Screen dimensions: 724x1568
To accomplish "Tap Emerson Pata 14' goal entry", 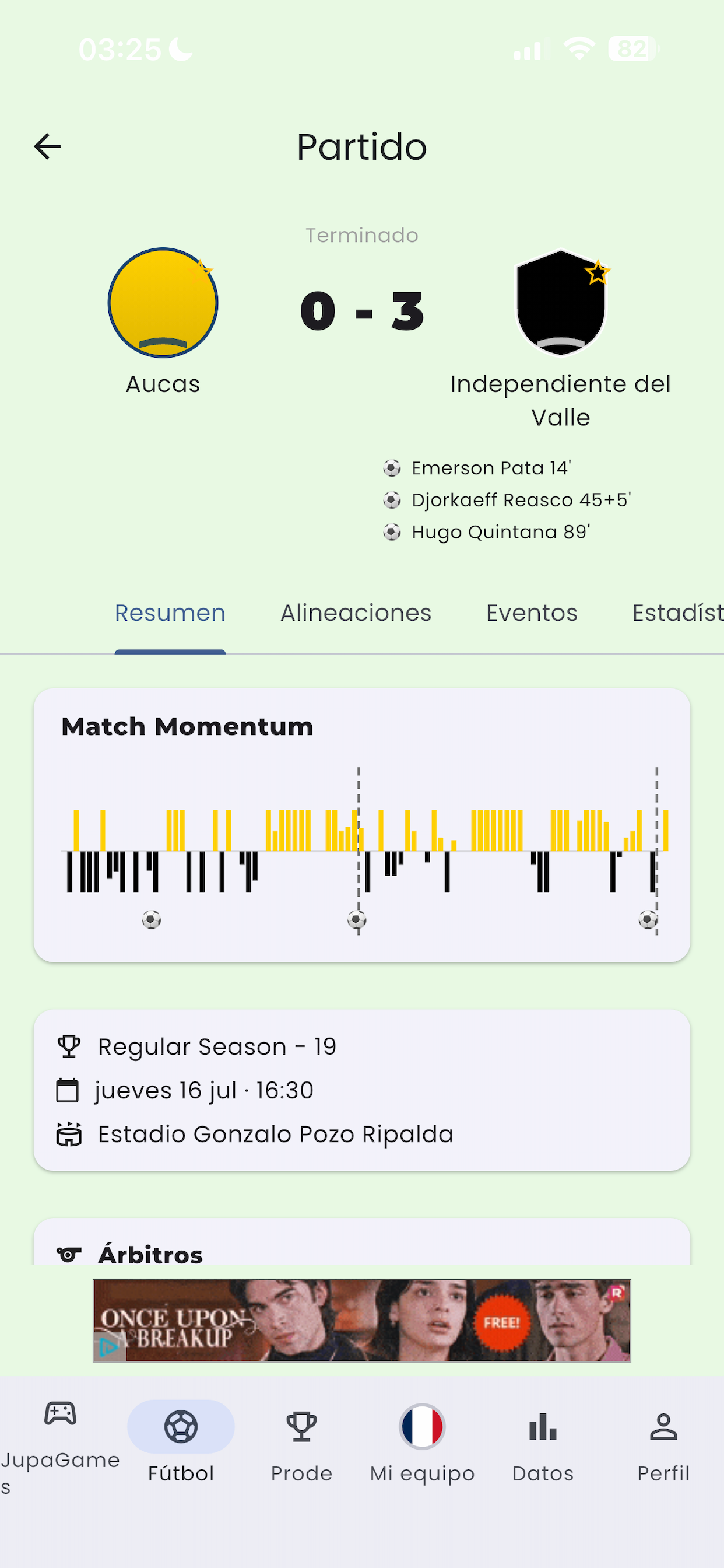I will point(477,468).
